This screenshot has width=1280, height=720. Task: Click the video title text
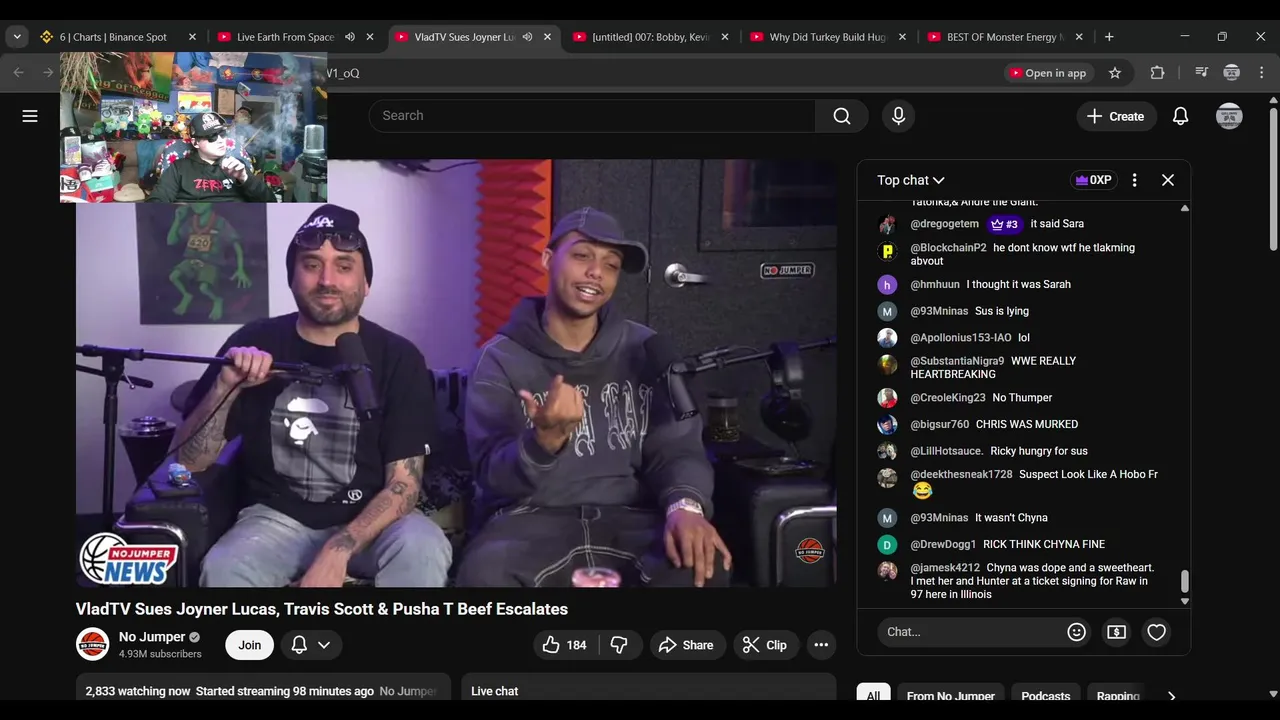(x=322, y=609)
